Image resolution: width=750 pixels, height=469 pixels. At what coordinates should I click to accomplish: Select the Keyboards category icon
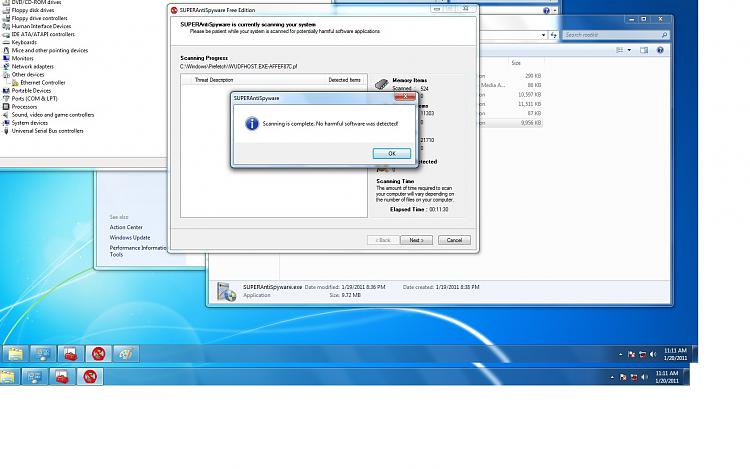point(6,42)
